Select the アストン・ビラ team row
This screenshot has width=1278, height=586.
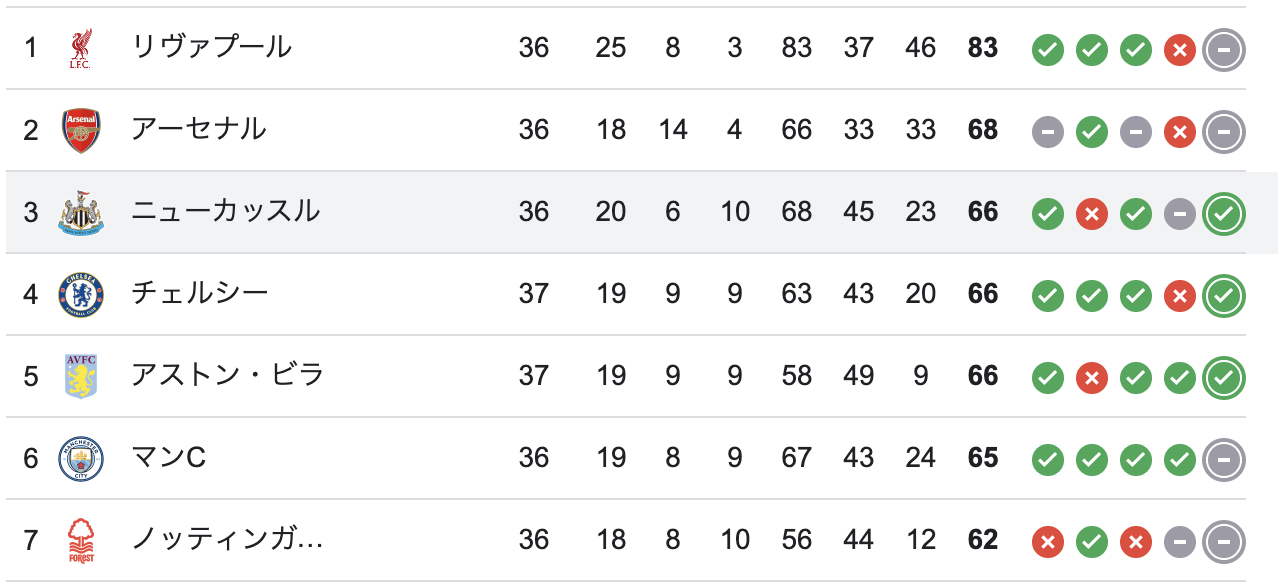tap(639, 376)
